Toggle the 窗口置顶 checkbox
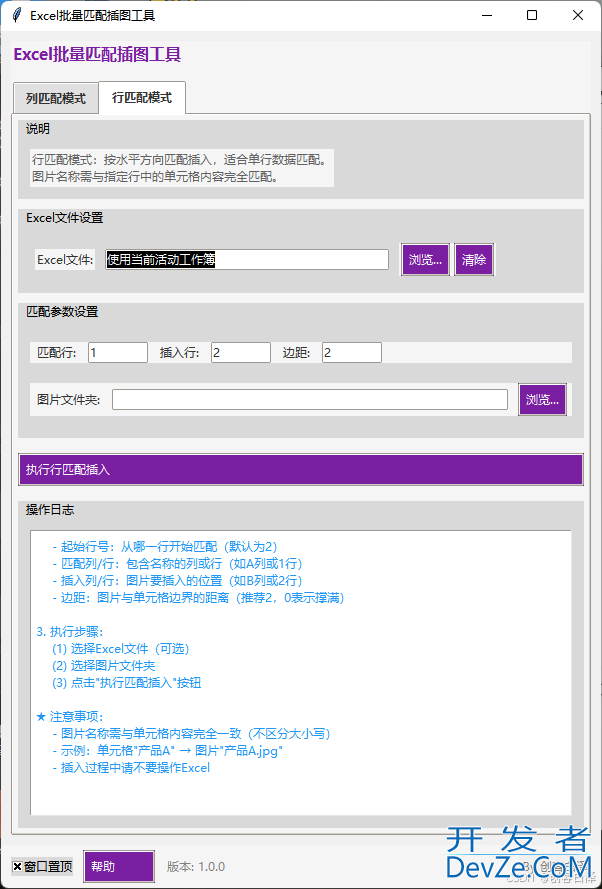The width and height of the screenshot is (602, 889). point(43,867)
